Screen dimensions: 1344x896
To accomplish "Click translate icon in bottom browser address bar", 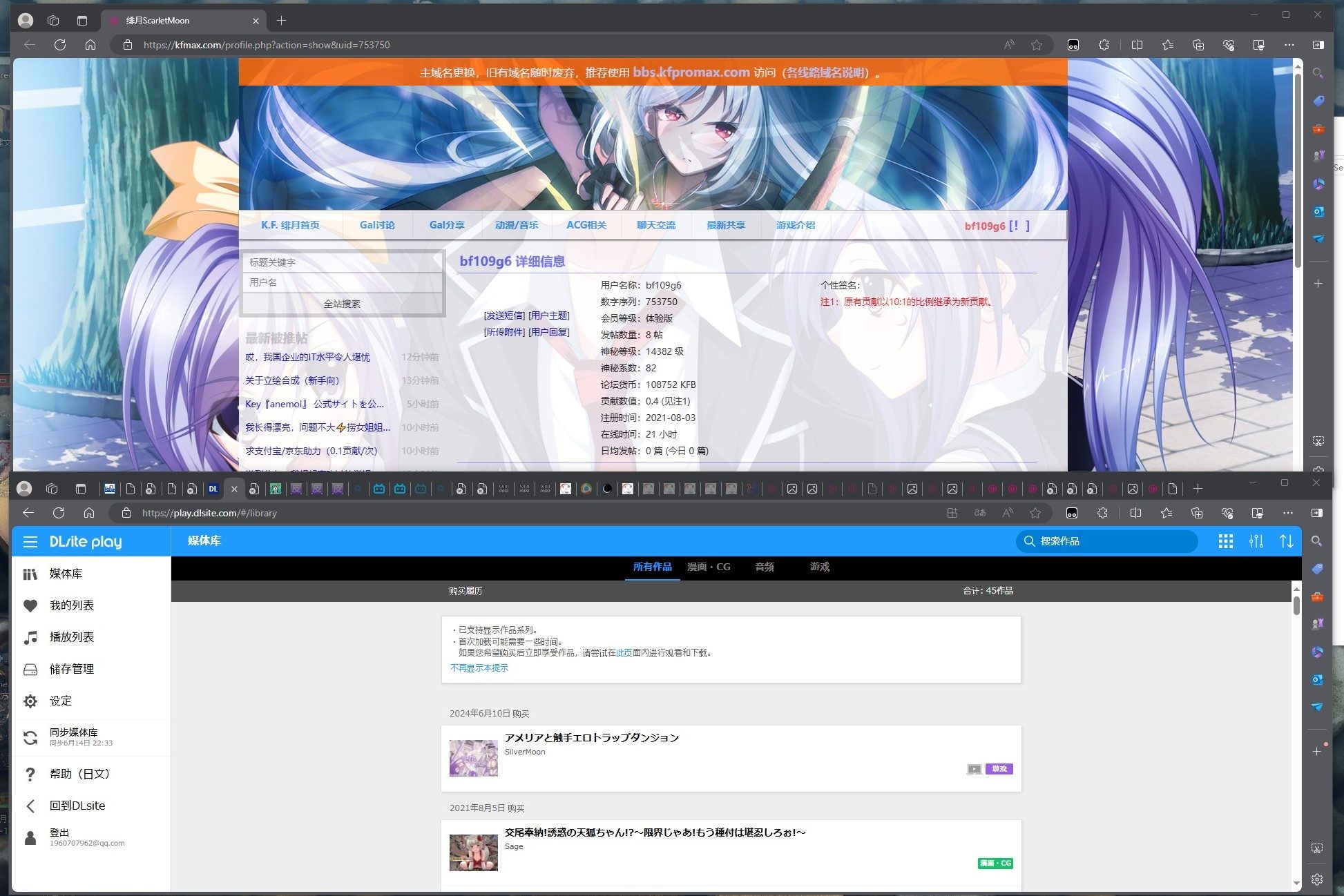I will [x=979, y=513].
